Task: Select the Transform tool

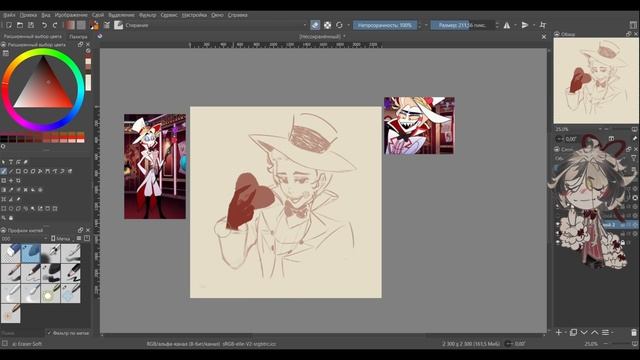Action: 4,180
